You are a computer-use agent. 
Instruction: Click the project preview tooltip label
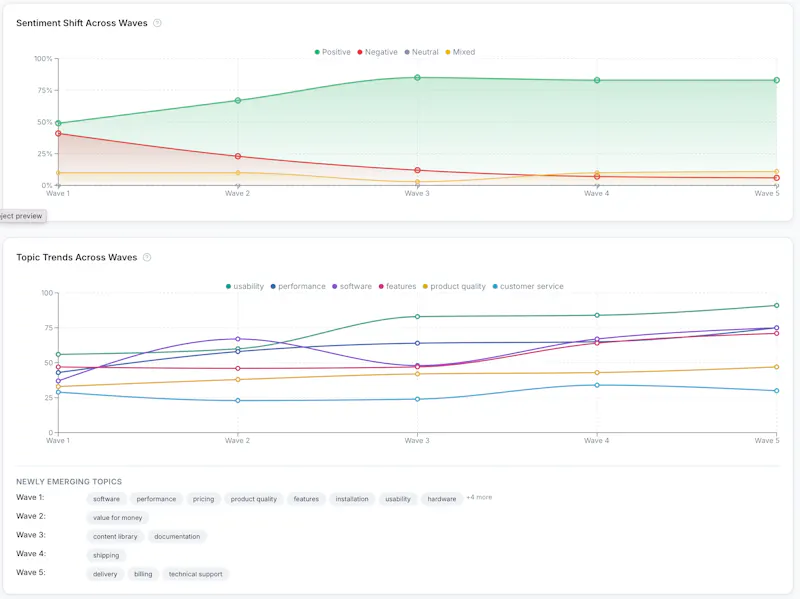click(22, 216)
